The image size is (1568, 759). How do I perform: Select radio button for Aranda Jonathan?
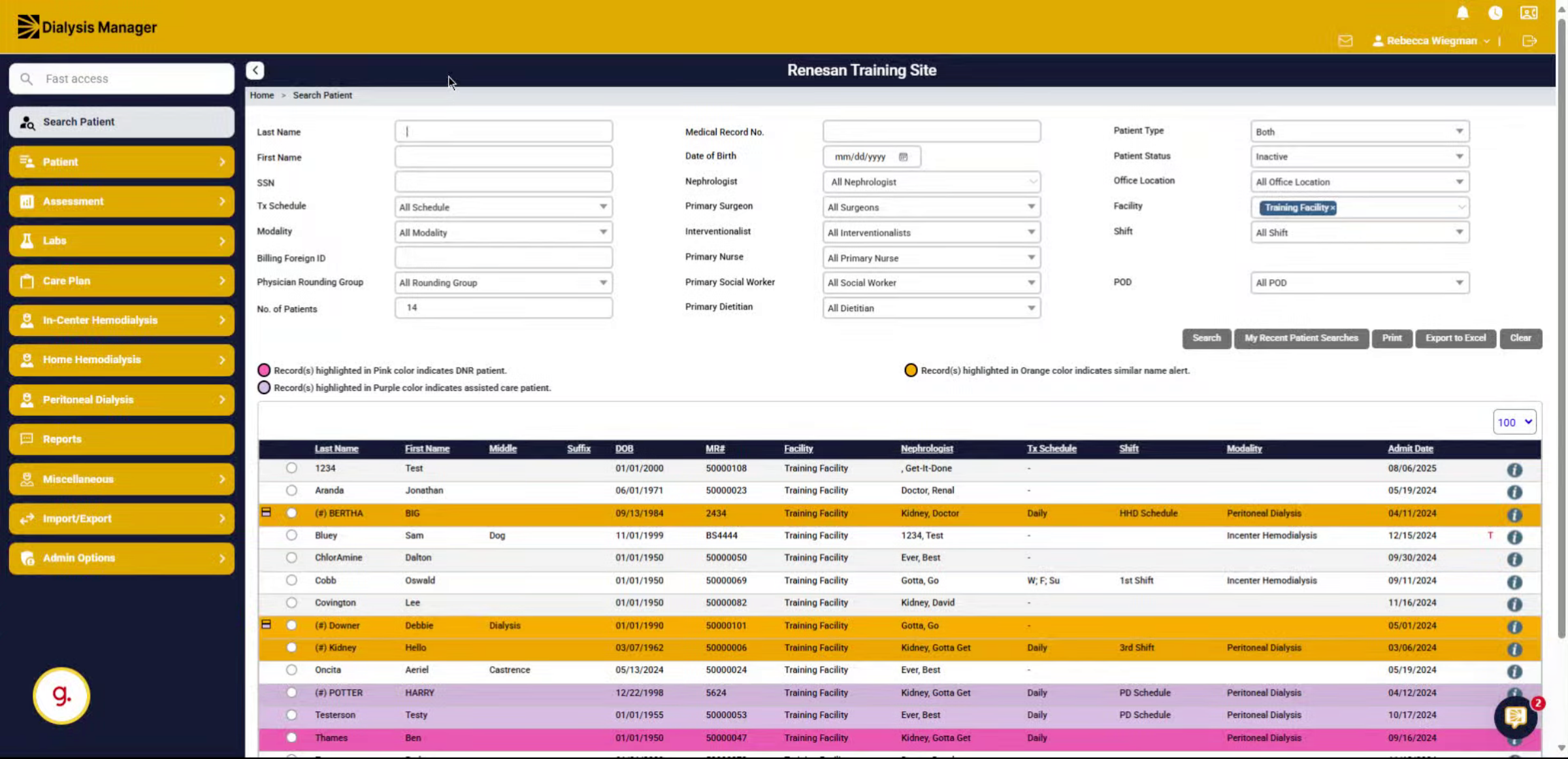coord(291,490)
